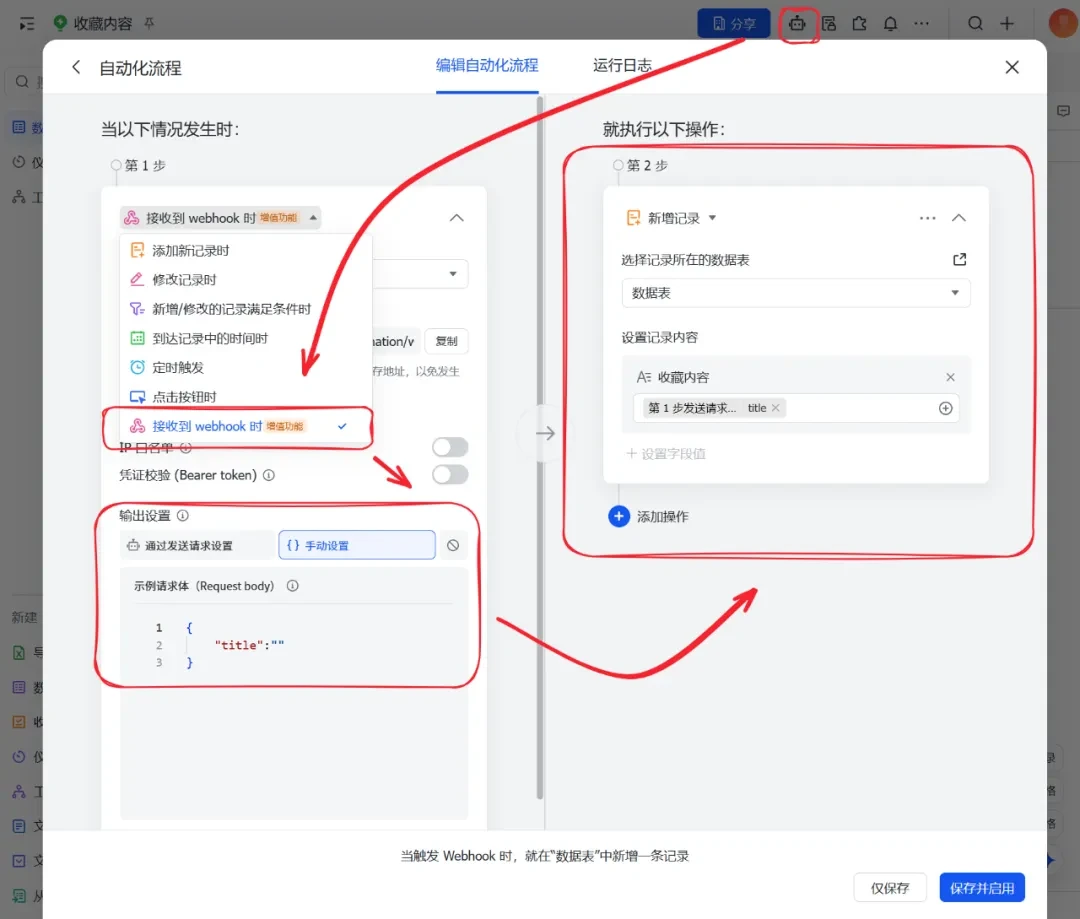Click the 仅保存 button
The image size is (1080, 919).
pyautogui.click(x=890, y=887)
